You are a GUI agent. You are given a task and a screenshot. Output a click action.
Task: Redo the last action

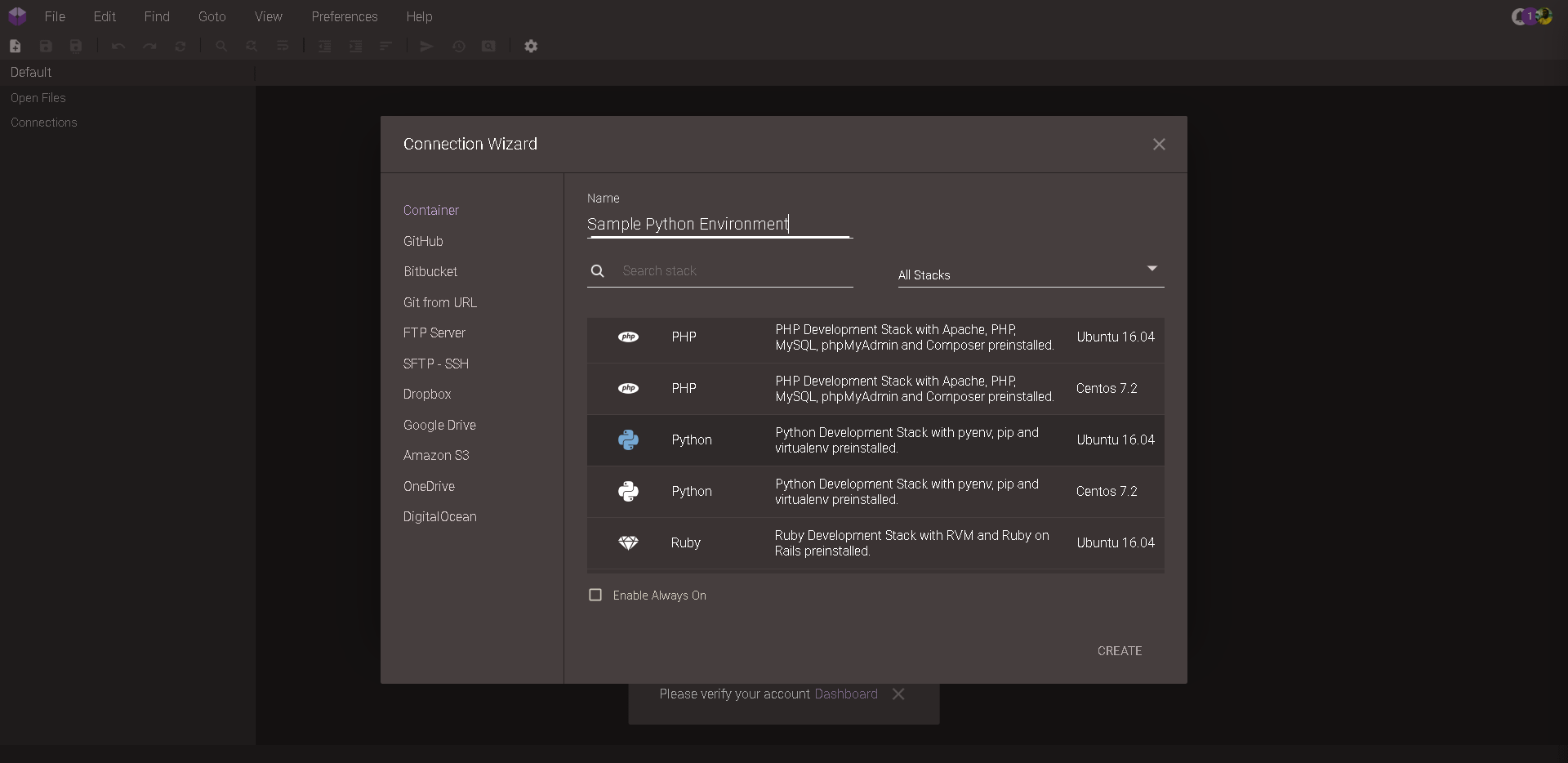(149, 47)
